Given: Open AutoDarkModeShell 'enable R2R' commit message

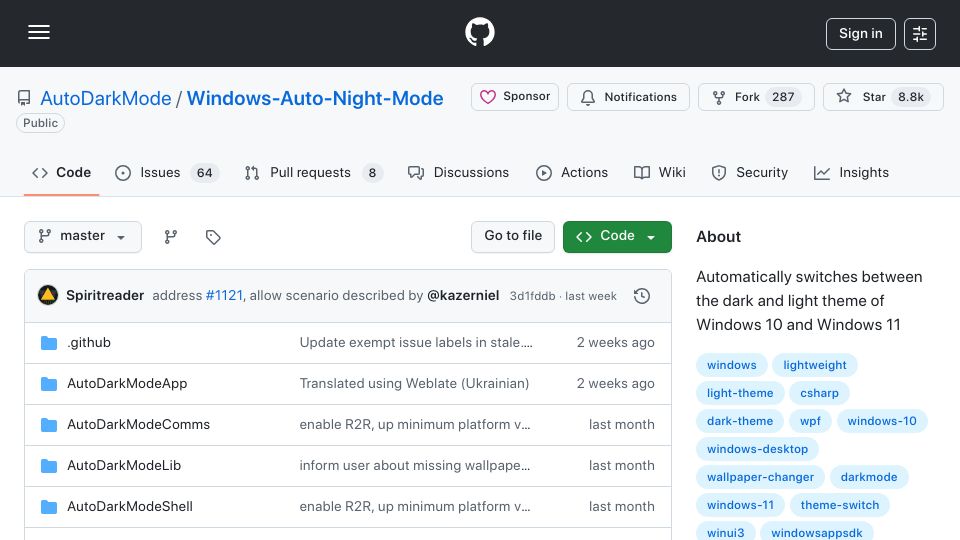Looking at the screenshot, I should [x=414, y=506].
